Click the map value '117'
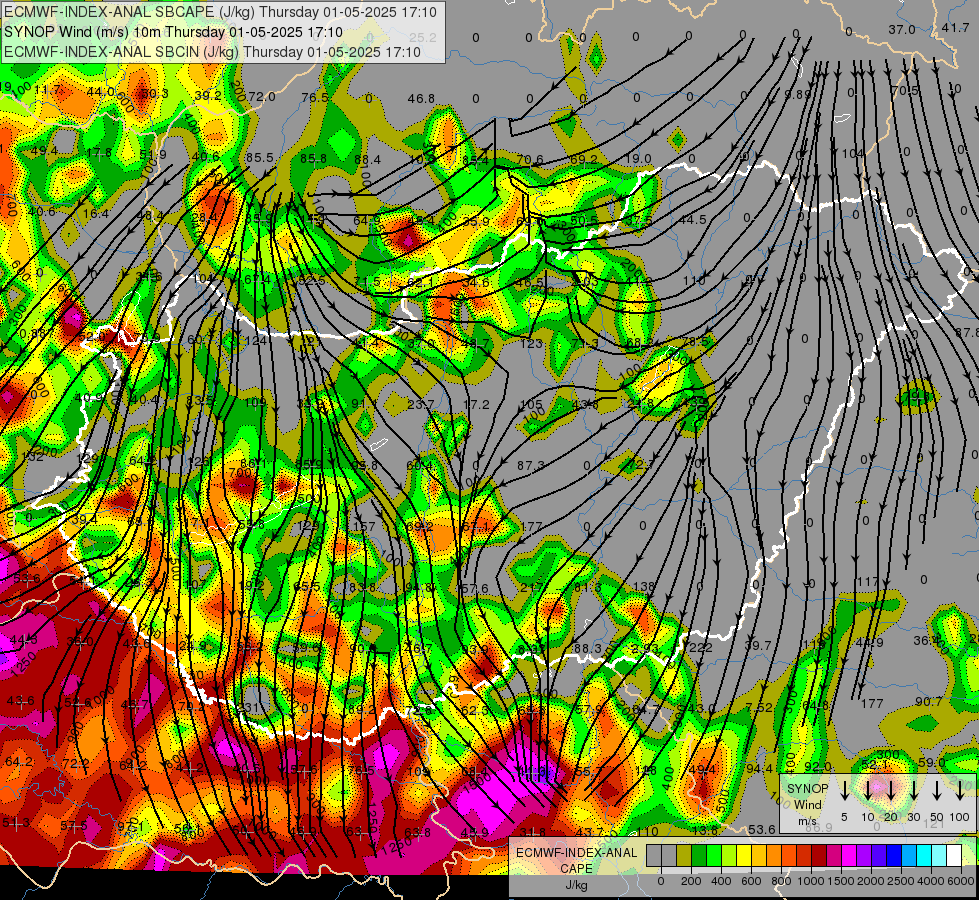The width and height of the screenshot is (979, 900). point(868,582)
